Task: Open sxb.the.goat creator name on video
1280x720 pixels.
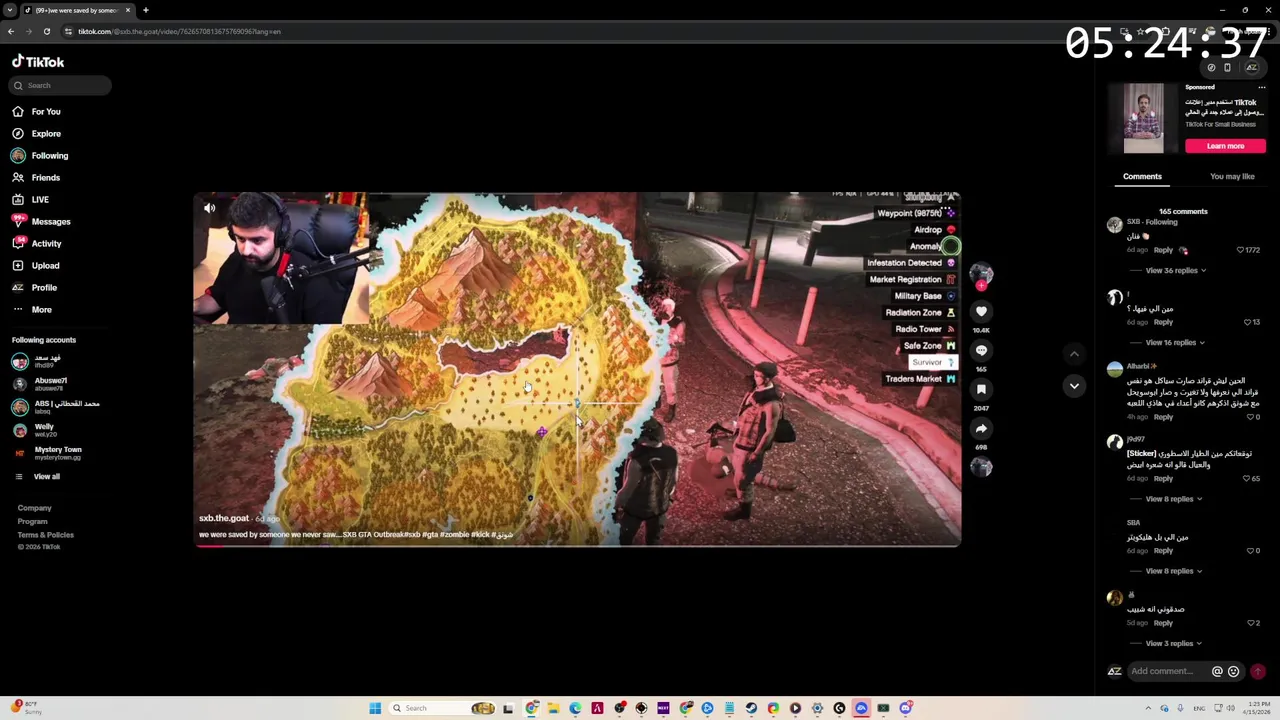Action: click(x=224, y=518)
